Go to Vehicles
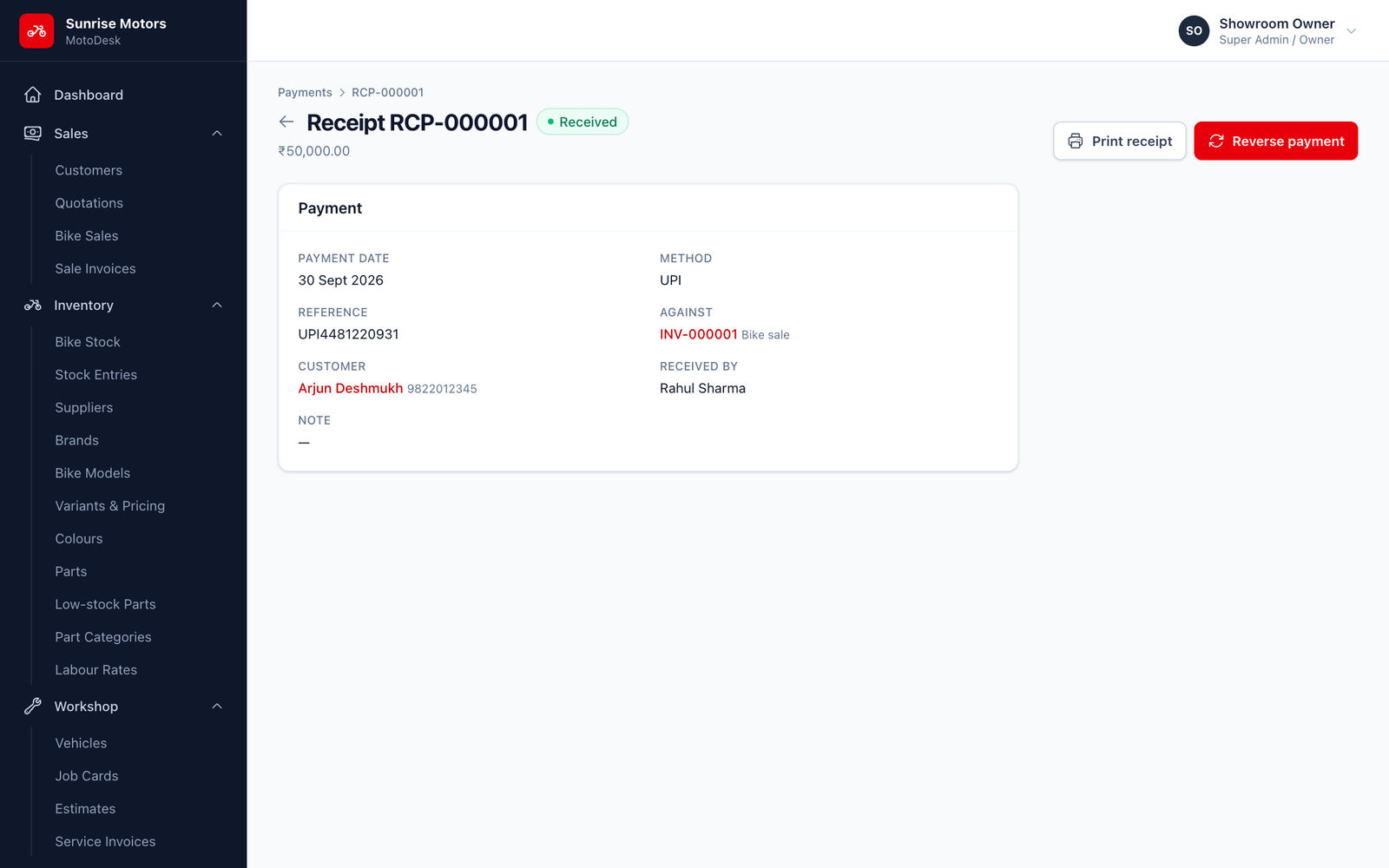This screenshot has height=868, width=1389. point(81,743)
